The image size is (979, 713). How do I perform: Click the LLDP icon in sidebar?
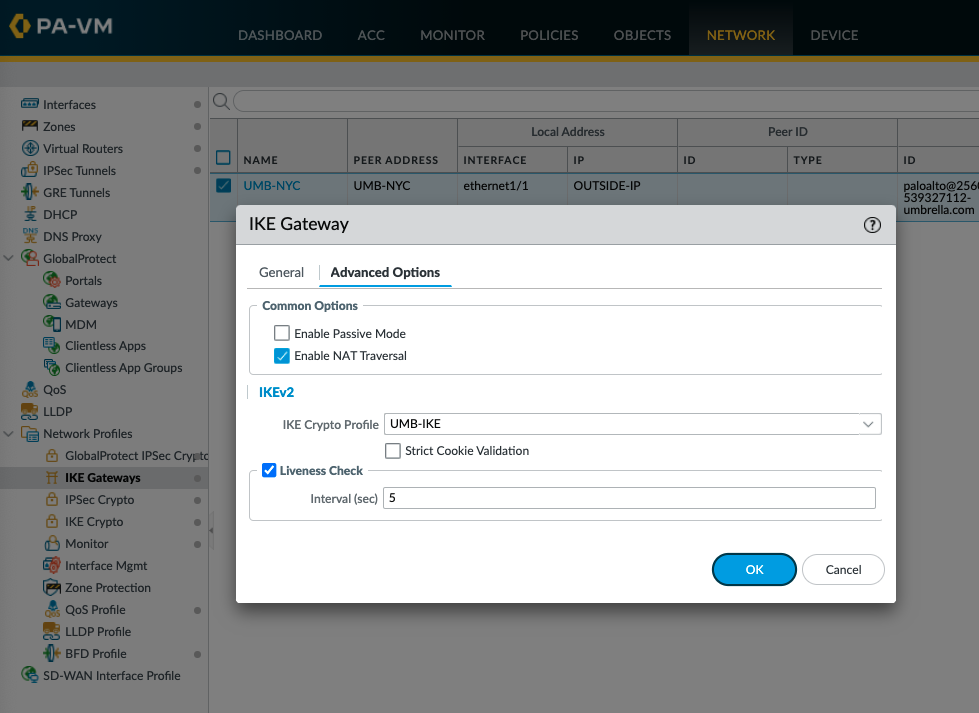(x=29, y=411)
